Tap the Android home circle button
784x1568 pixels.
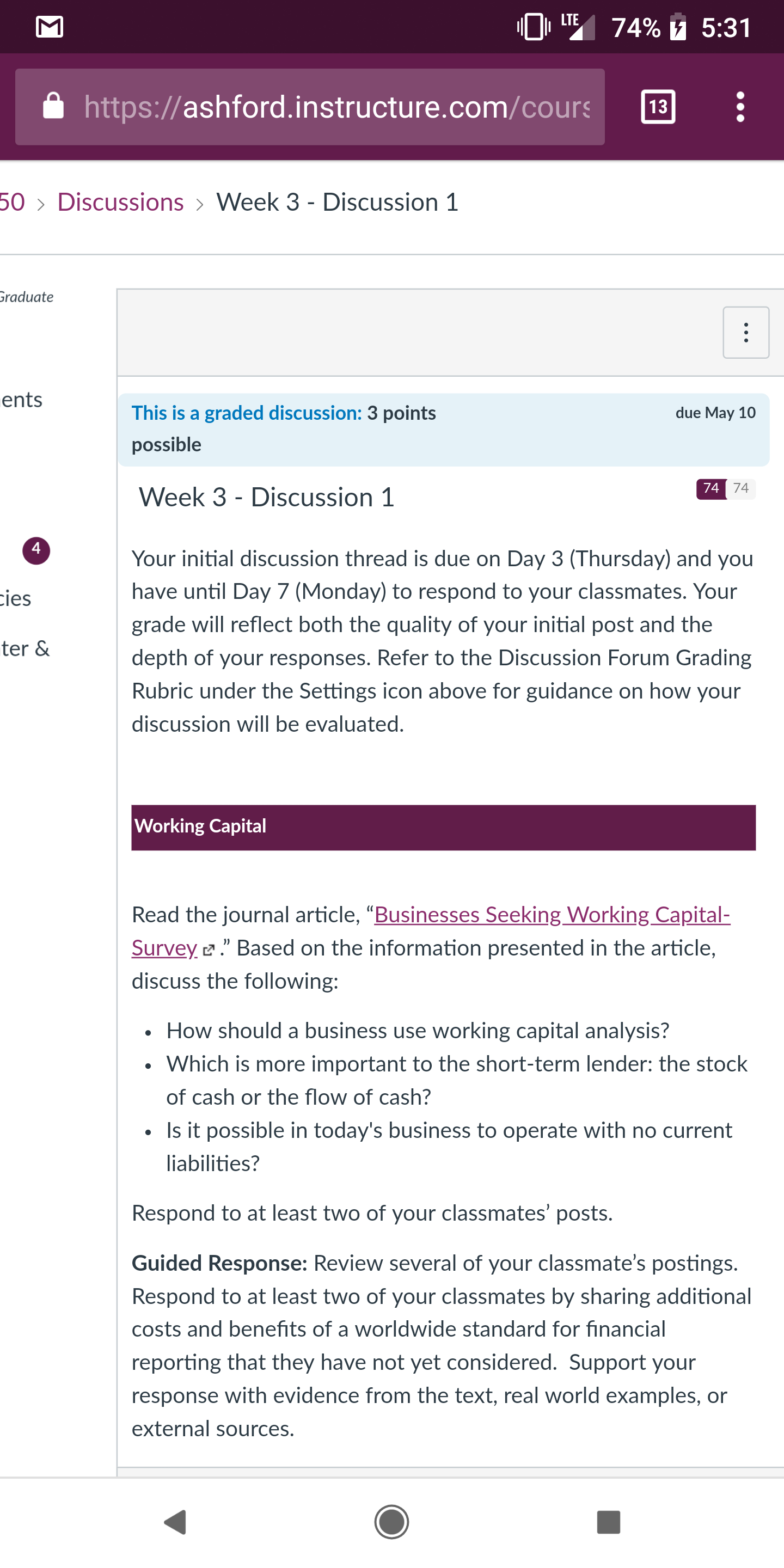pos(391,1522)
